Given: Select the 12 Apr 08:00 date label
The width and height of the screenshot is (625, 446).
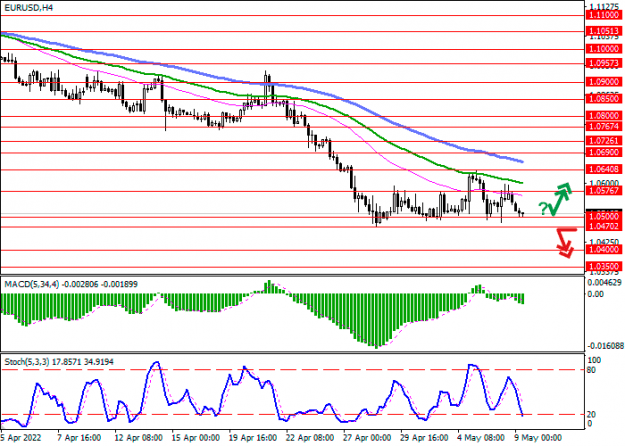Looking at the screenshot, I should coord(139,438).
